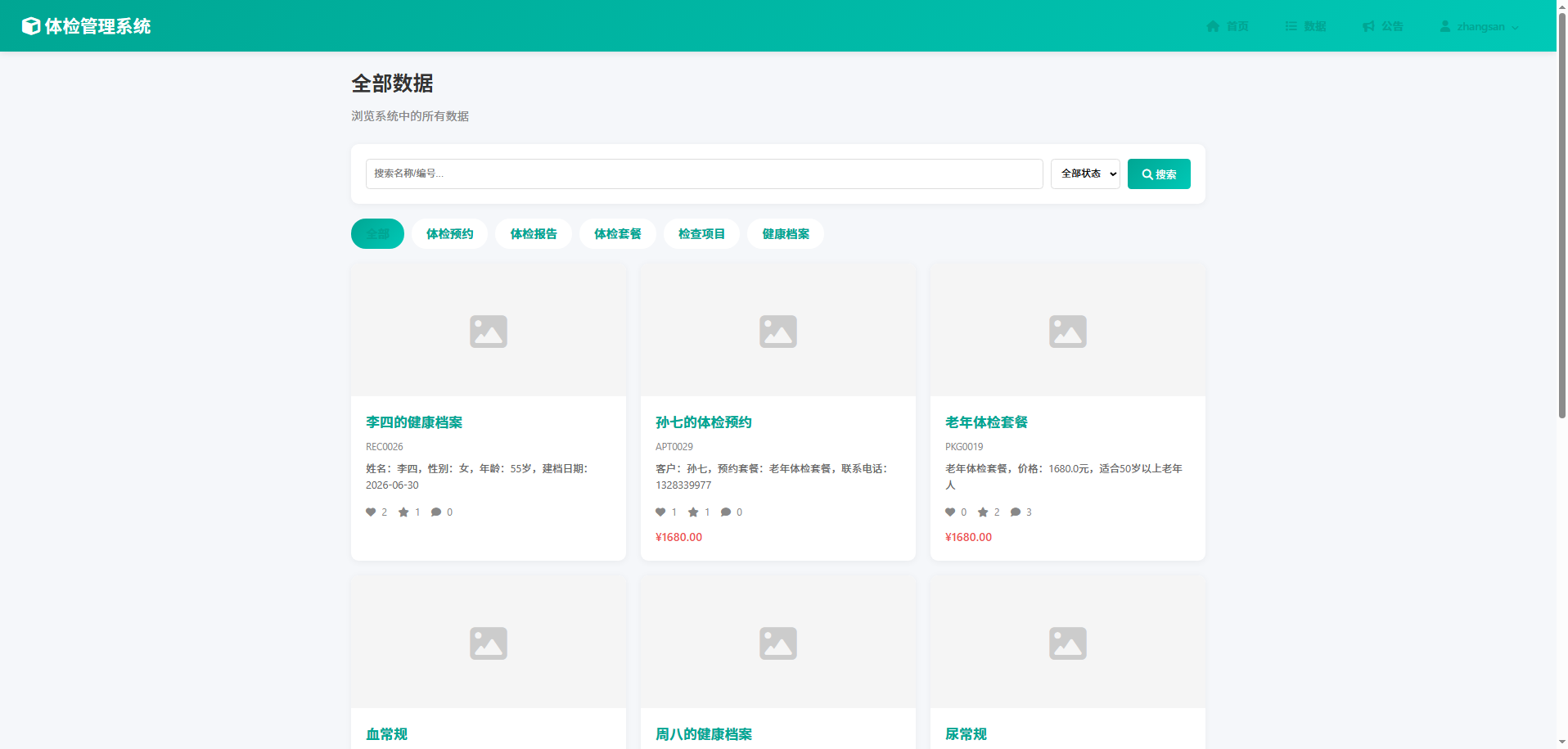Click ¥1680.00 price on 孙七的体检预约
The height and width of the screenshot is (749, 1568).
click(x=679, y=538)
